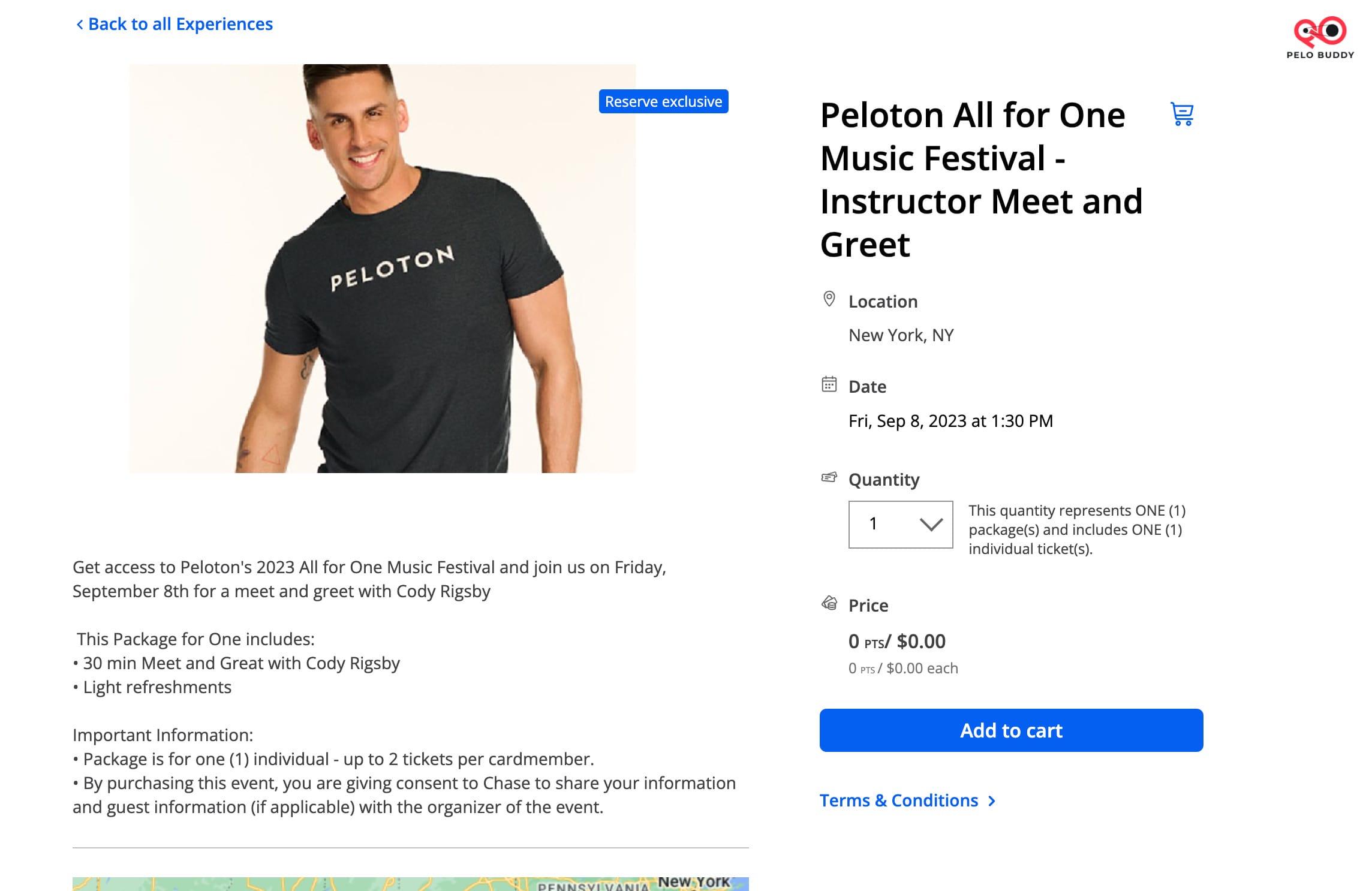Click the 0 PTS / $0.00 price
The width and height of the screenshot is (1372, 891).
click(896, 642)
